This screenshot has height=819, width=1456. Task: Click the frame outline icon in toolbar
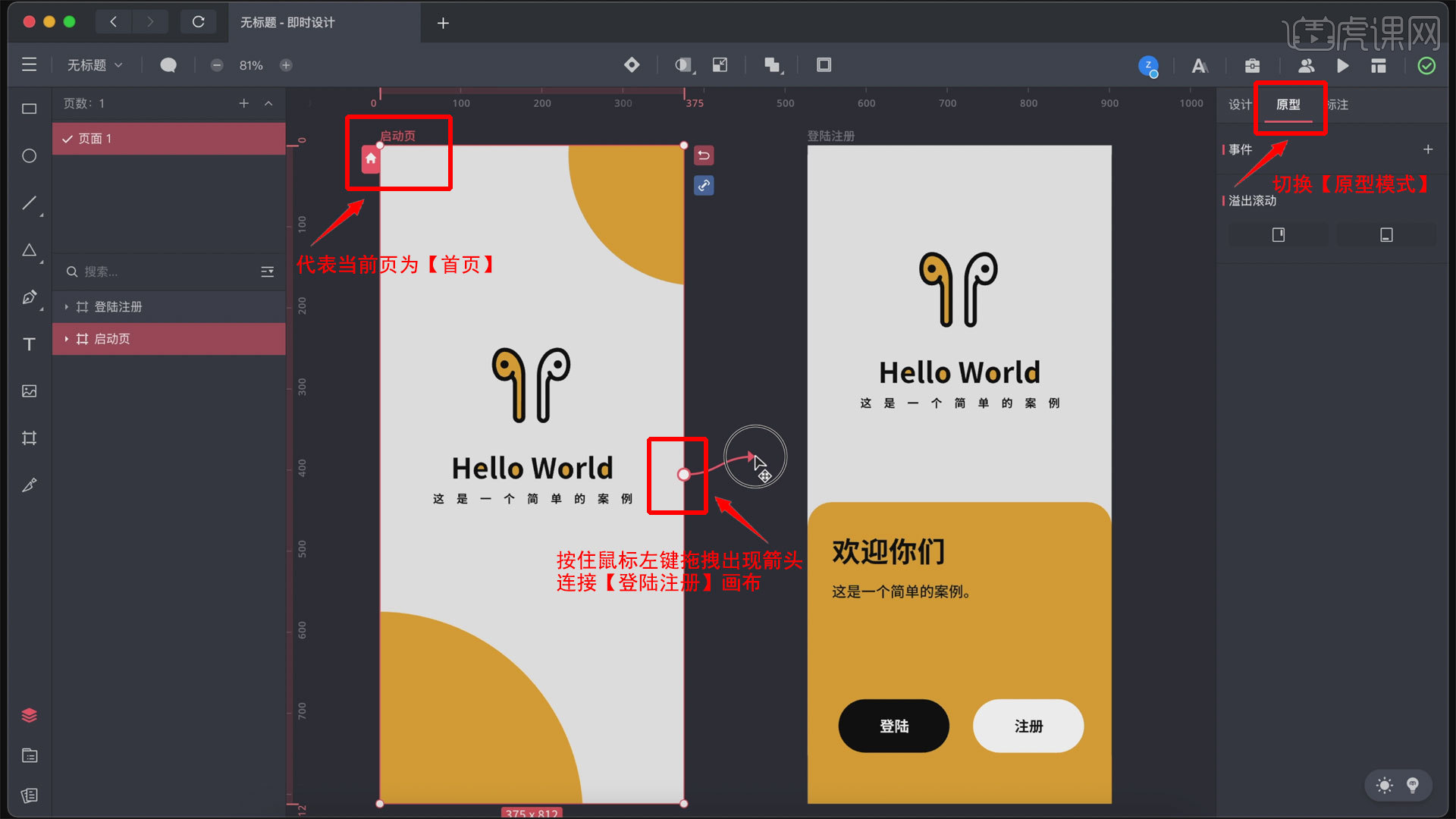(x=824, y=65)
